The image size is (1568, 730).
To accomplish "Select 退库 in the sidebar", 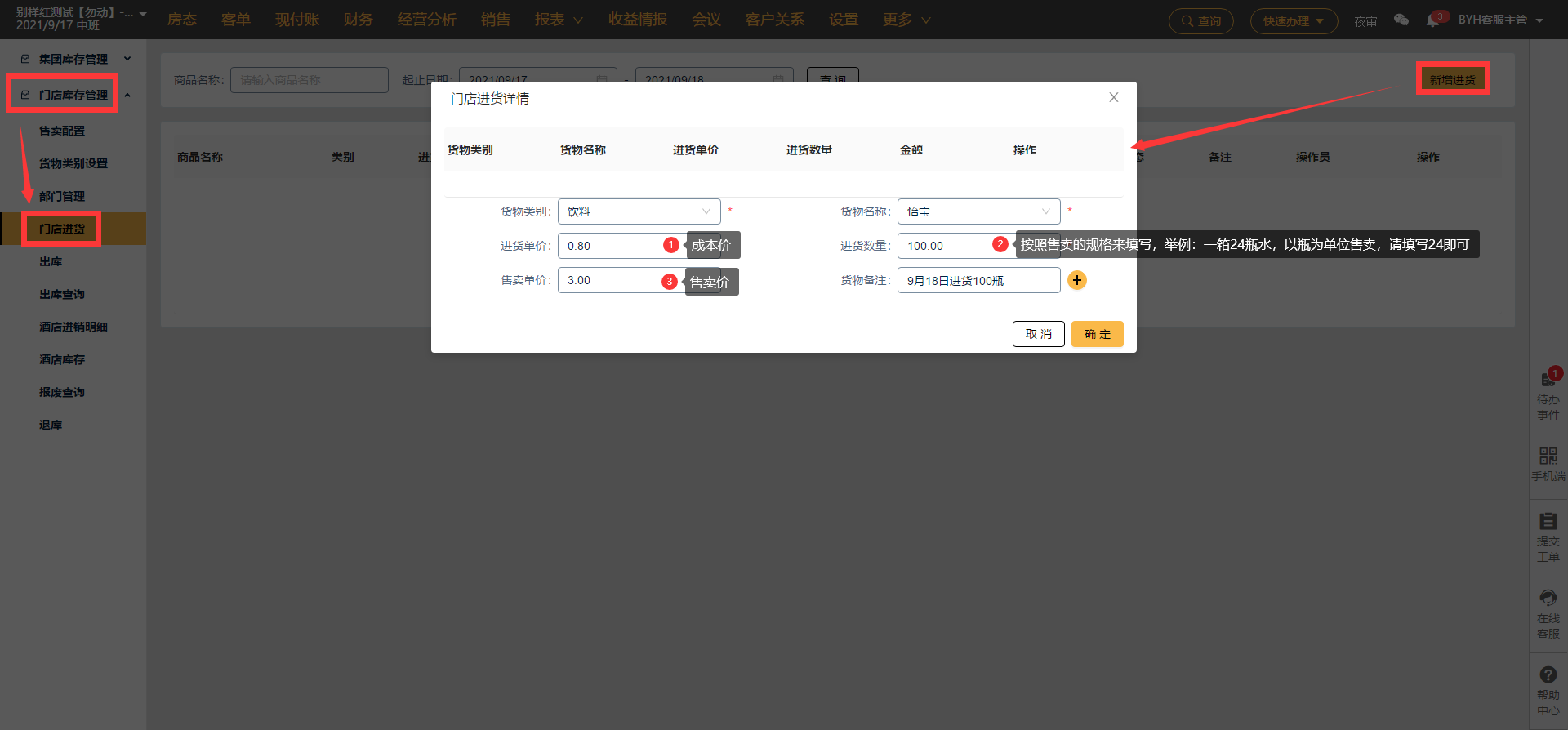I will [51, 425].
